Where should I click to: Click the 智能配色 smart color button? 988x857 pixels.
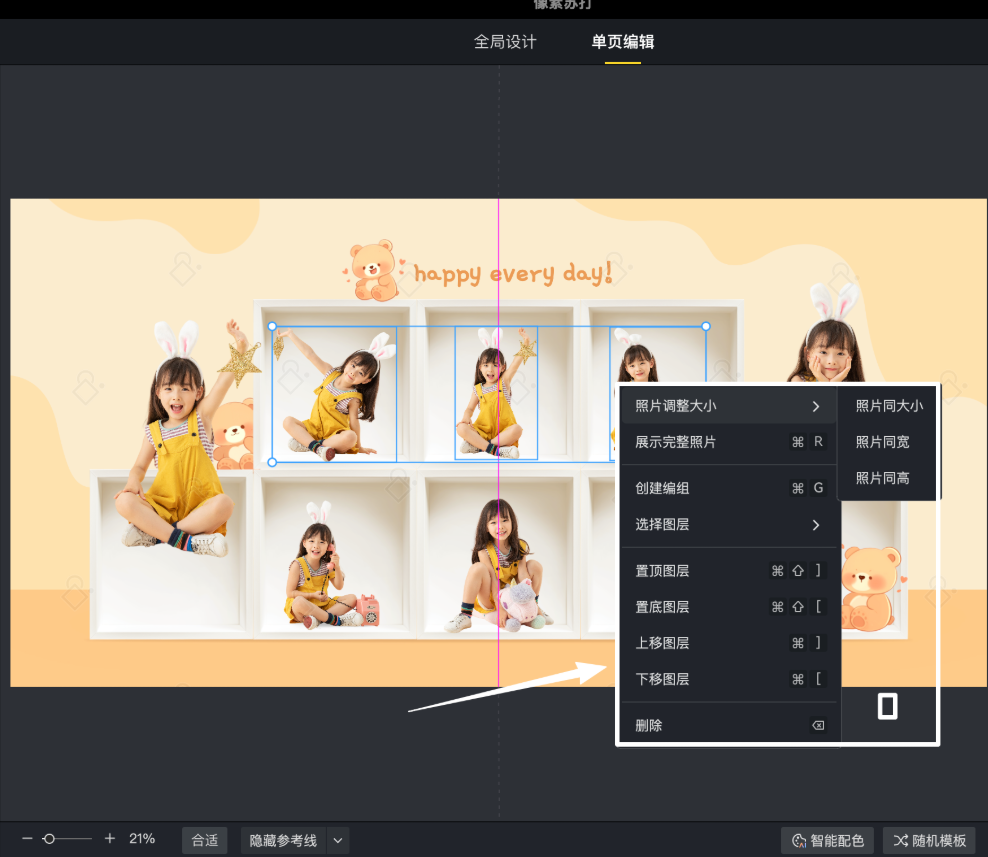tap(827, 840)
